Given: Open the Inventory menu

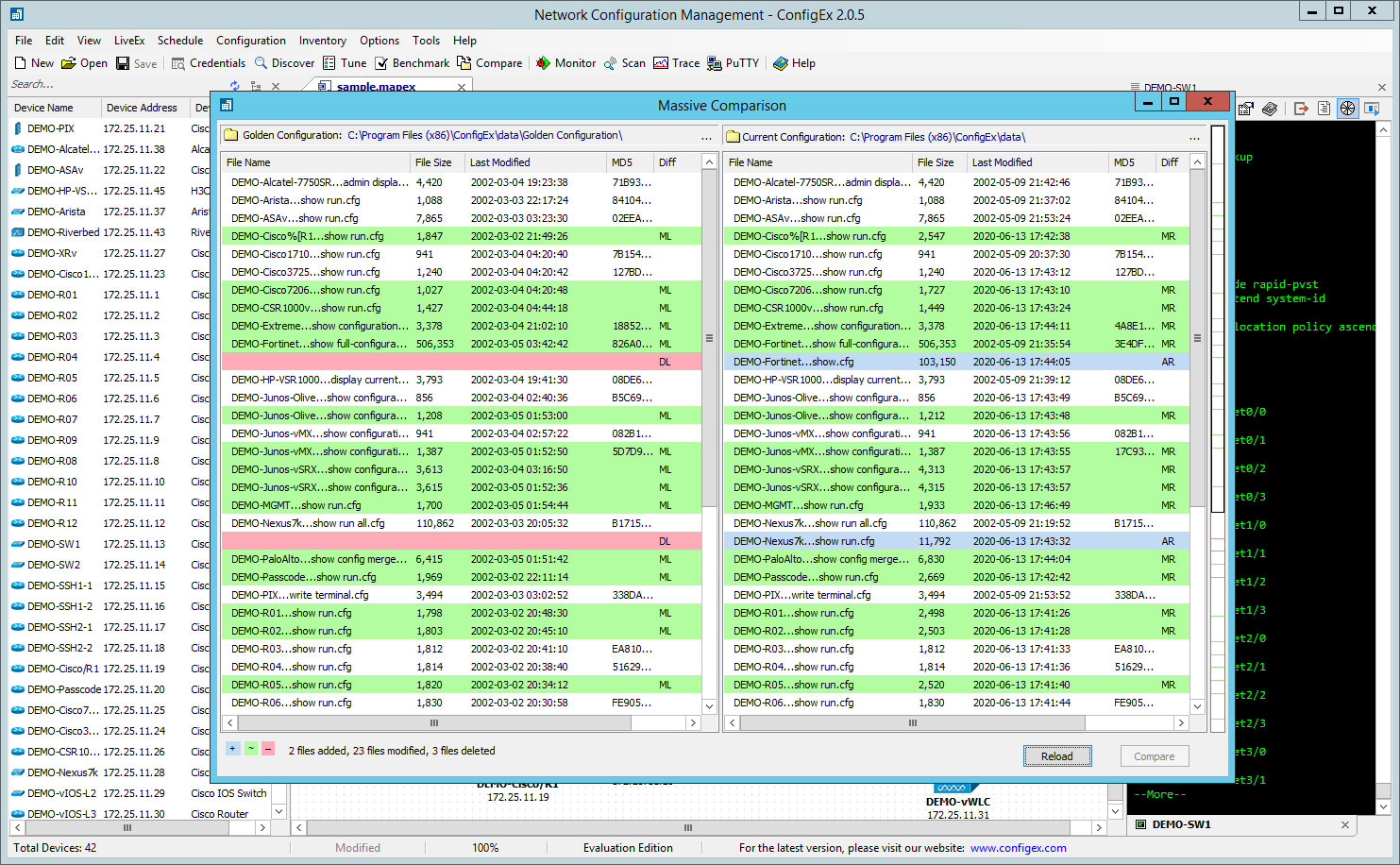Looking at the screenshot, I should coord(323,41).
